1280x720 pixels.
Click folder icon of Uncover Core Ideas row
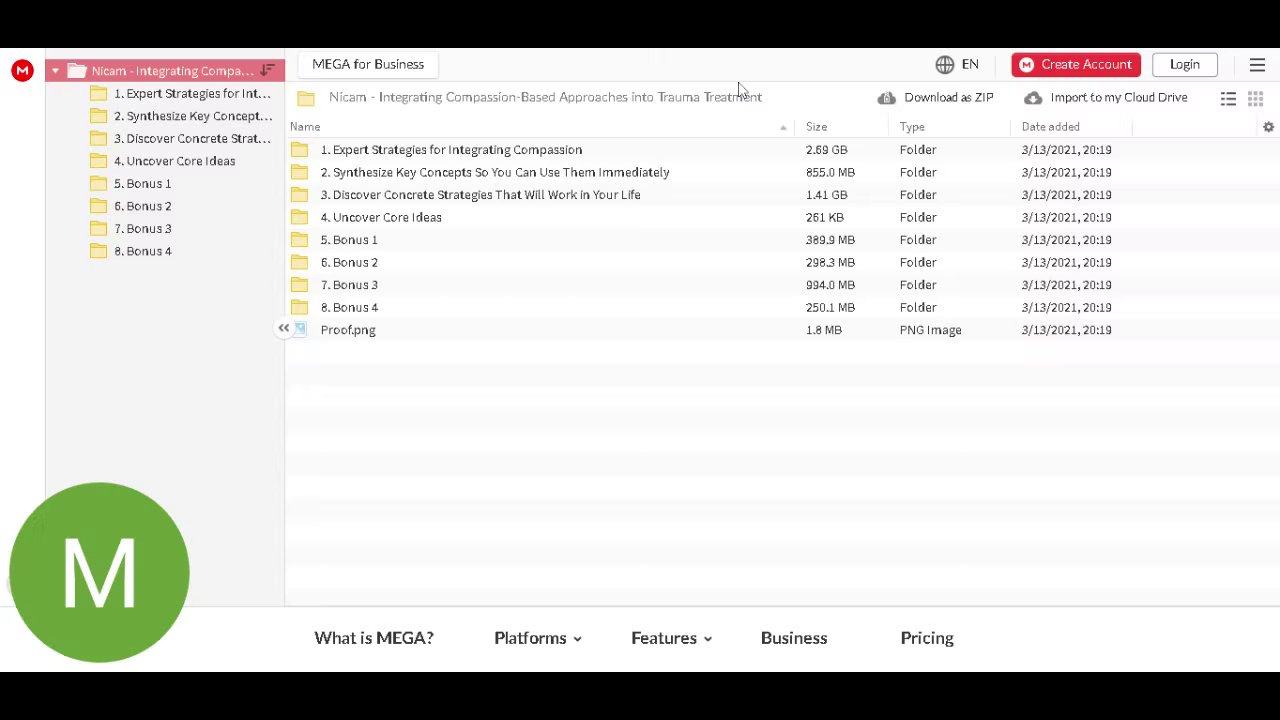pyautogui.click(x=299, y=217)
